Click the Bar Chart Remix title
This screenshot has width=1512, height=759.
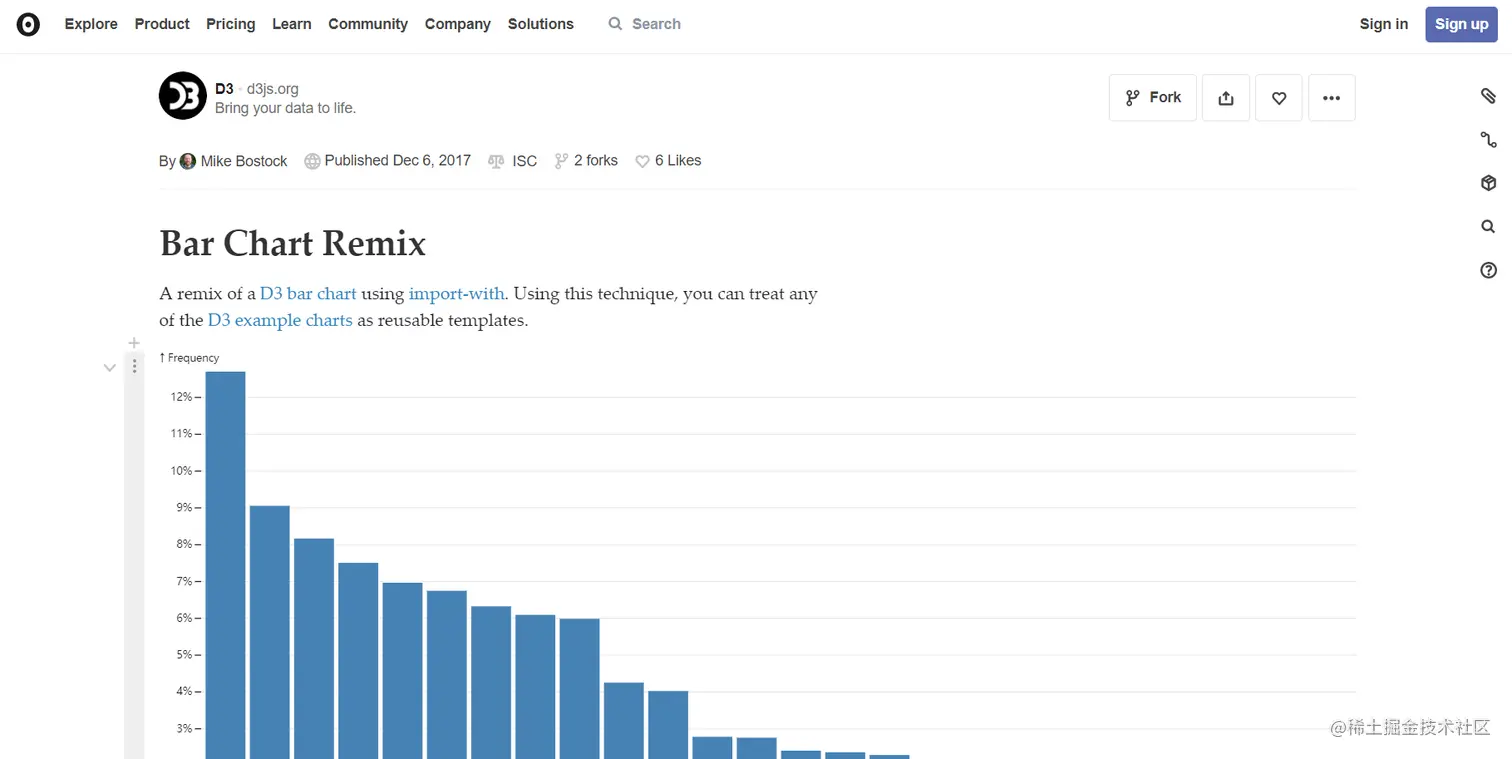293,243
